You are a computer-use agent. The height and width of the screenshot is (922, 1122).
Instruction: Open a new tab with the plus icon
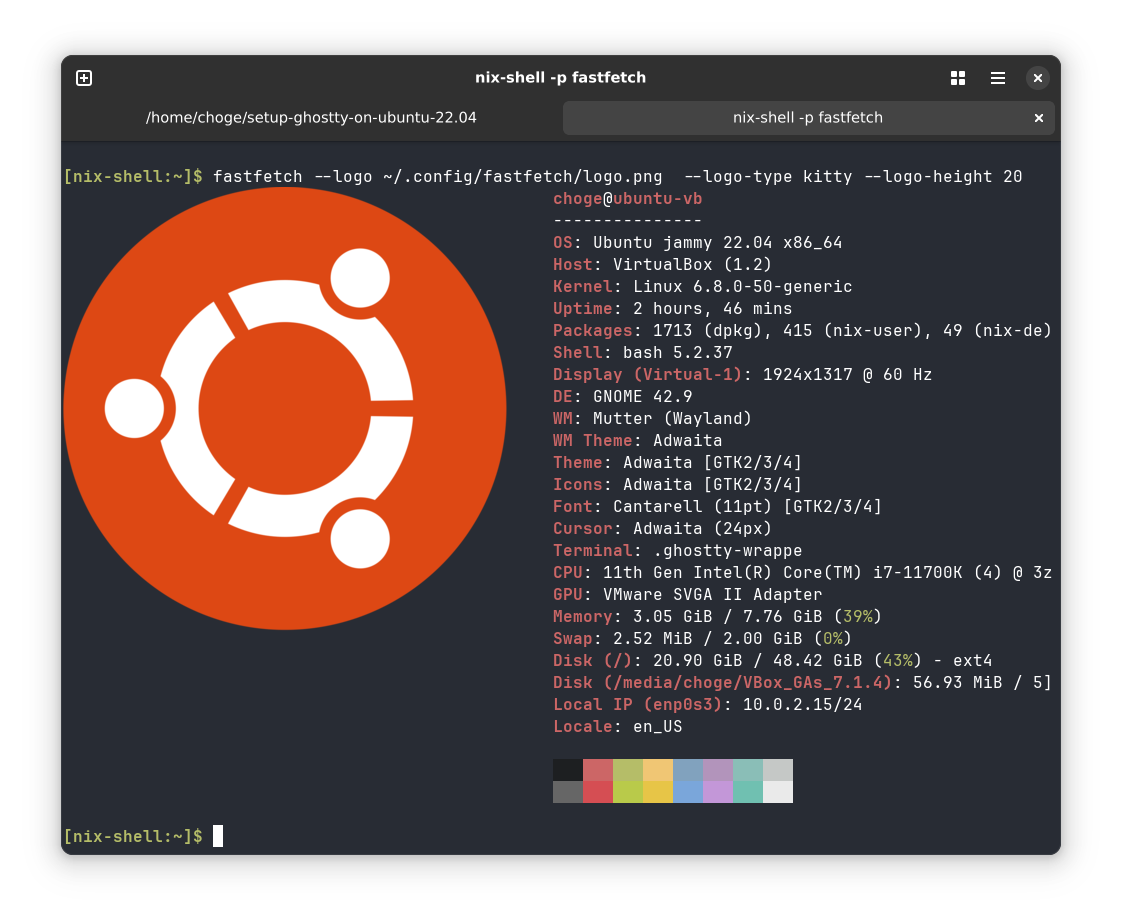click(84, 77)
